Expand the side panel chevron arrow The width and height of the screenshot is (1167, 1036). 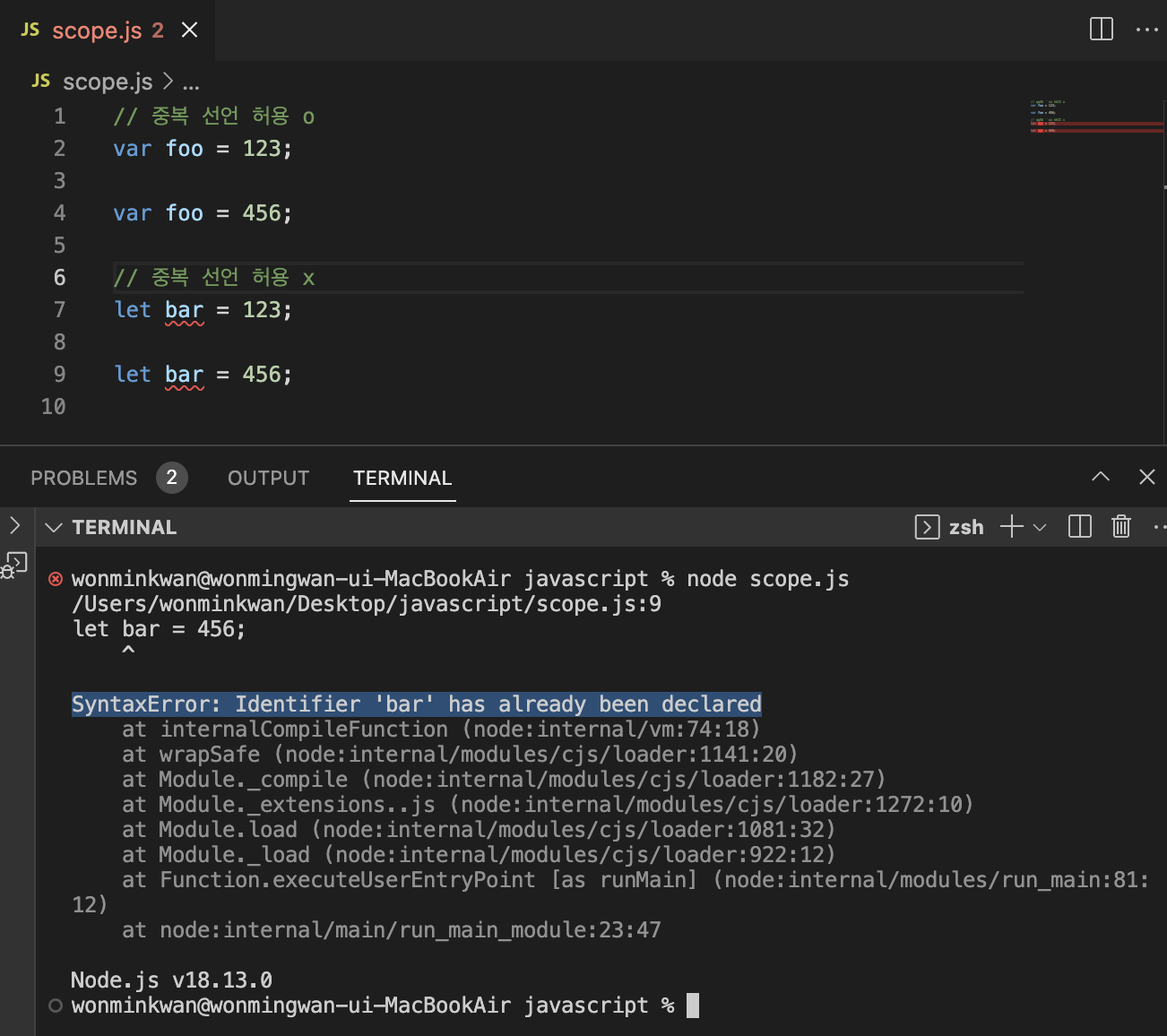tap(14, 525)
